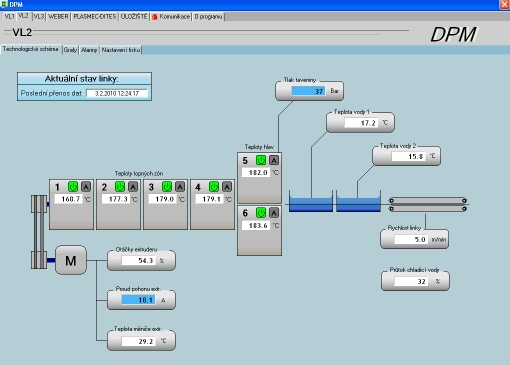The image size is (510, 365).
Task: Click the A mode icon of zone 2
Action: tap(133, 187)
